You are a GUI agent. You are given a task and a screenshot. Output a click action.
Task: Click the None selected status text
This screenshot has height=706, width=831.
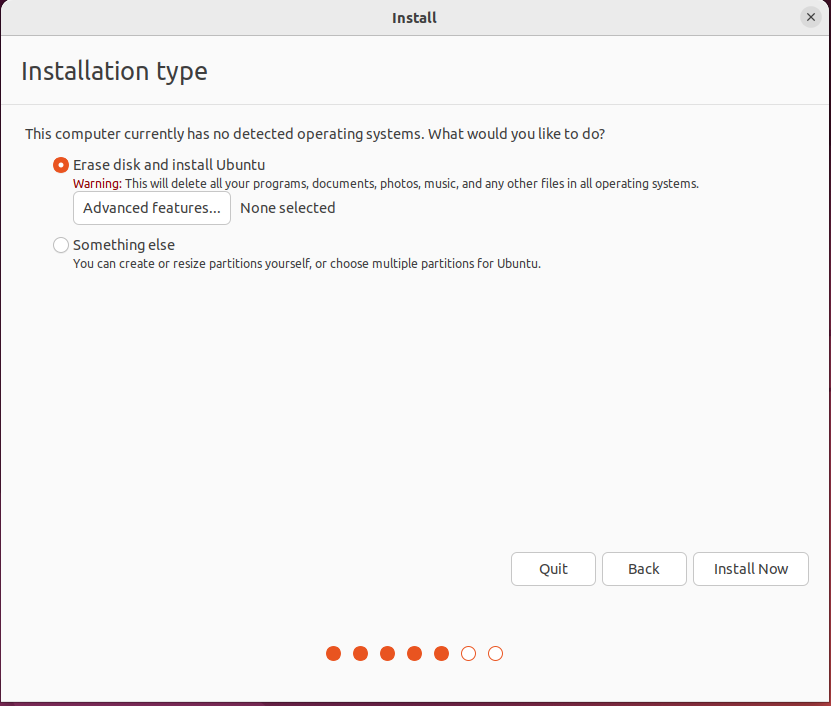pyautogui.click(x=287, y=208)
